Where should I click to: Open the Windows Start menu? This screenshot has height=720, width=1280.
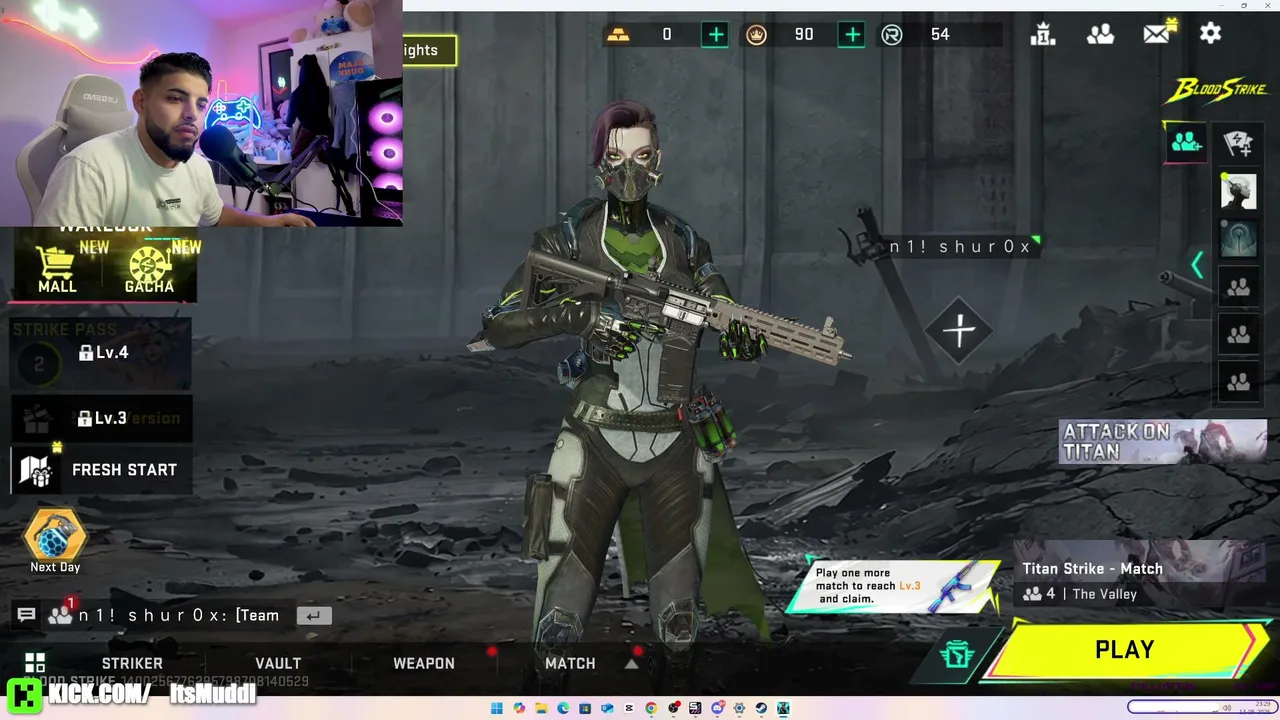pyautogui.click(x=497, y=708)
